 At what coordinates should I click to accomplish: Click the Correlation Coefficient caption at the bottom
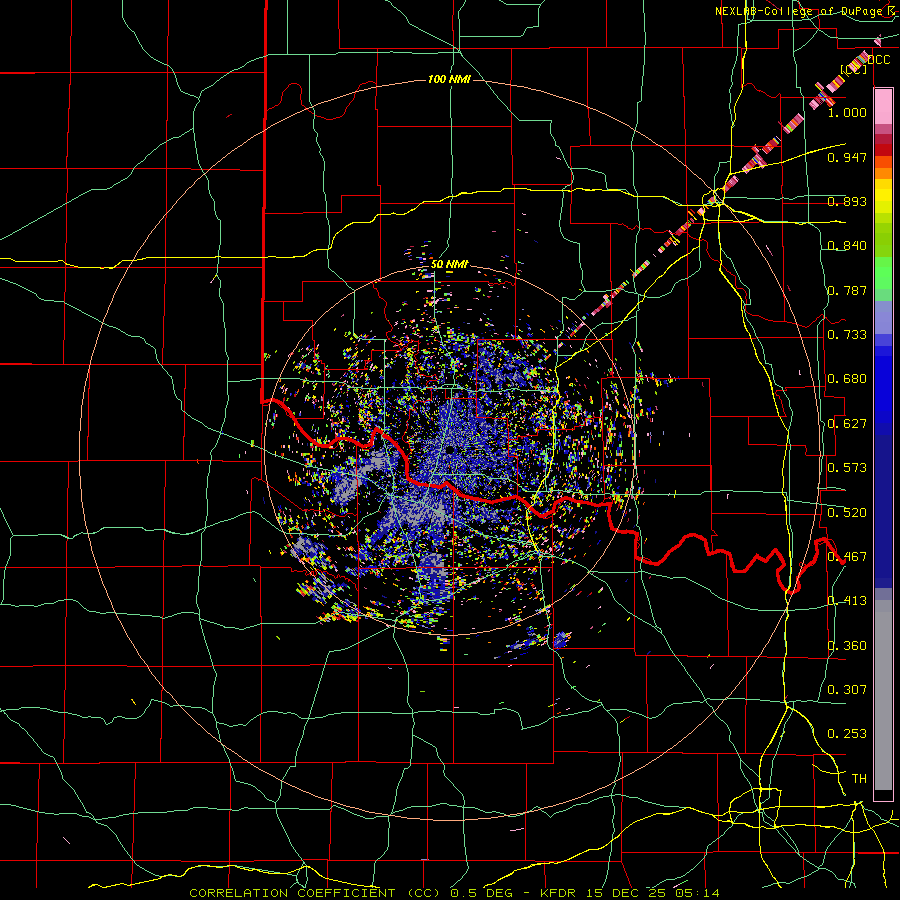click(453, 893)
